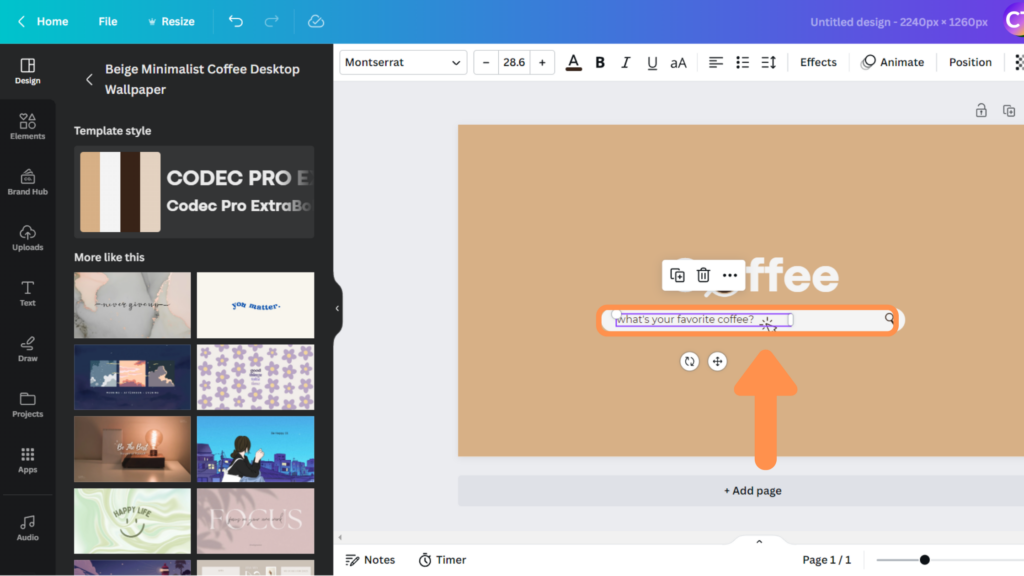Select the lamp 'Be the Best' template
The image size is (1024, 576).
(x=133, y=449)
